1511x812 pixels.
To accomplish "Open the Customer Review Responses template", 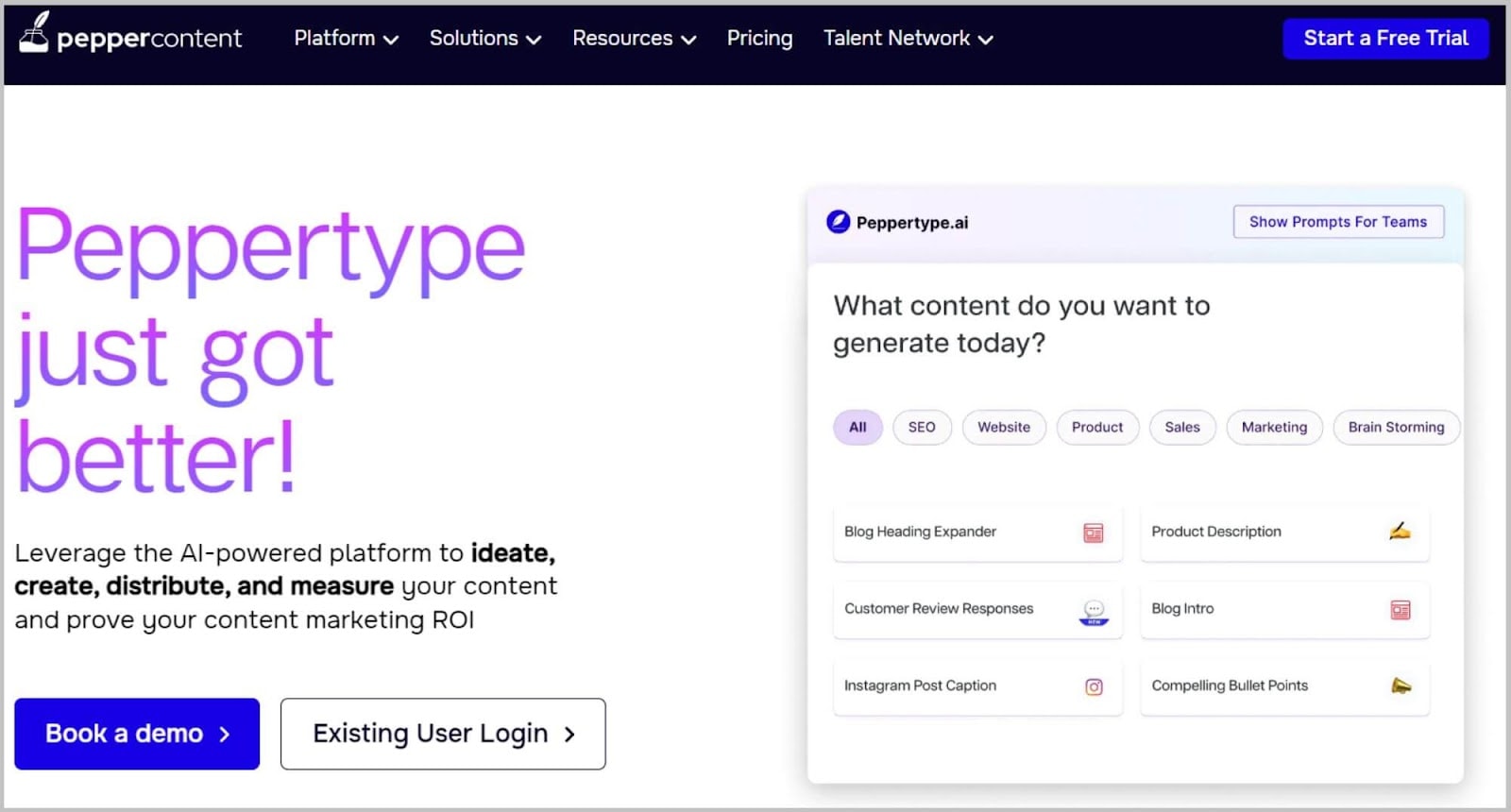I will (x=977, y=610).
